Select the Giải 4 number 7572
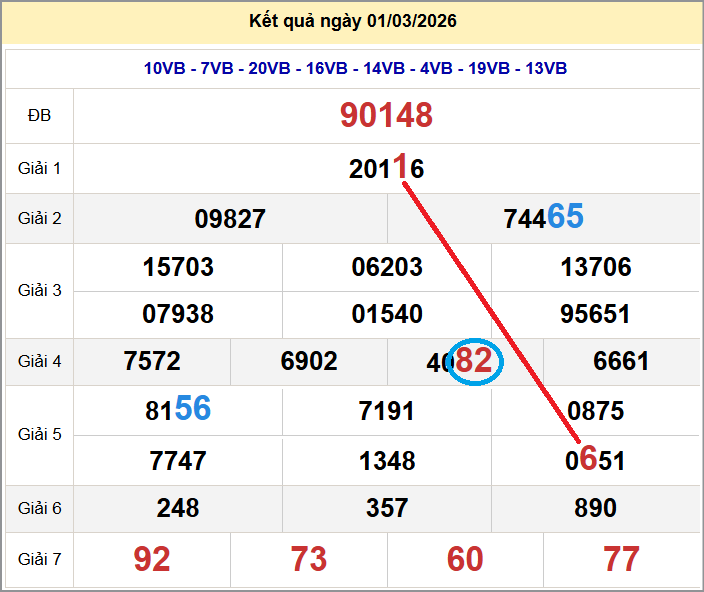The height and width of the screenshot is (592, 704). tap(152, 361)
